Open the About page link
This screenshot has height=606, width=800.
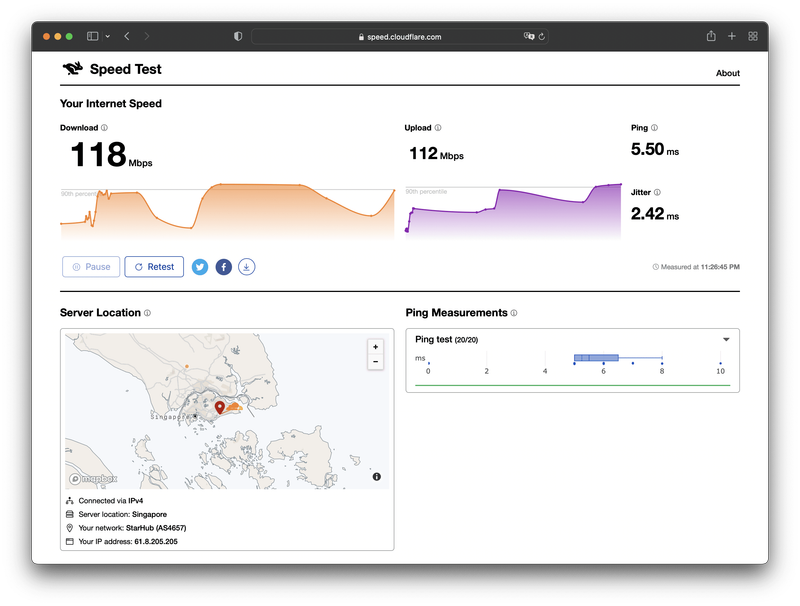(x=727, y=73)
